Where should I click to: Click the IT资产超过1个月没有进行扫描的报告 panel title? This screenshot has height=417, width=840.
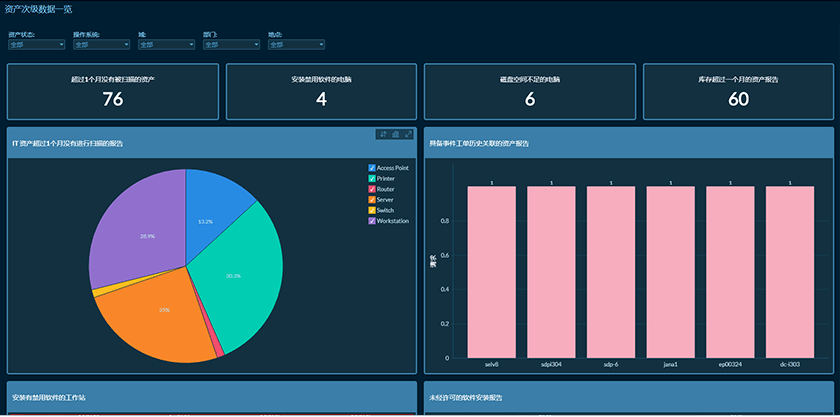click(68, 144)
